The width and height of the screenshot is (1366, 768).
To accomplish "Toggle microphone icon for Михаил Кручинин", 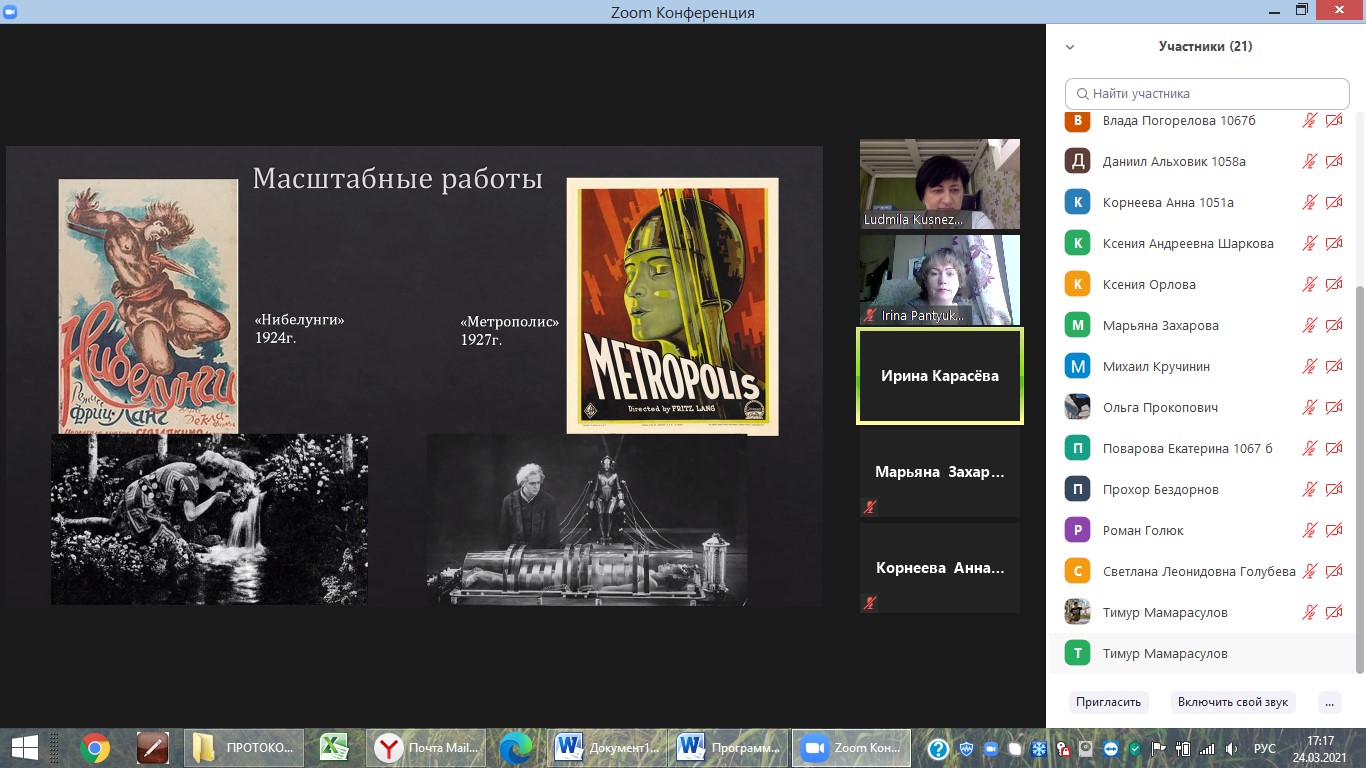I will [1309, 366].
